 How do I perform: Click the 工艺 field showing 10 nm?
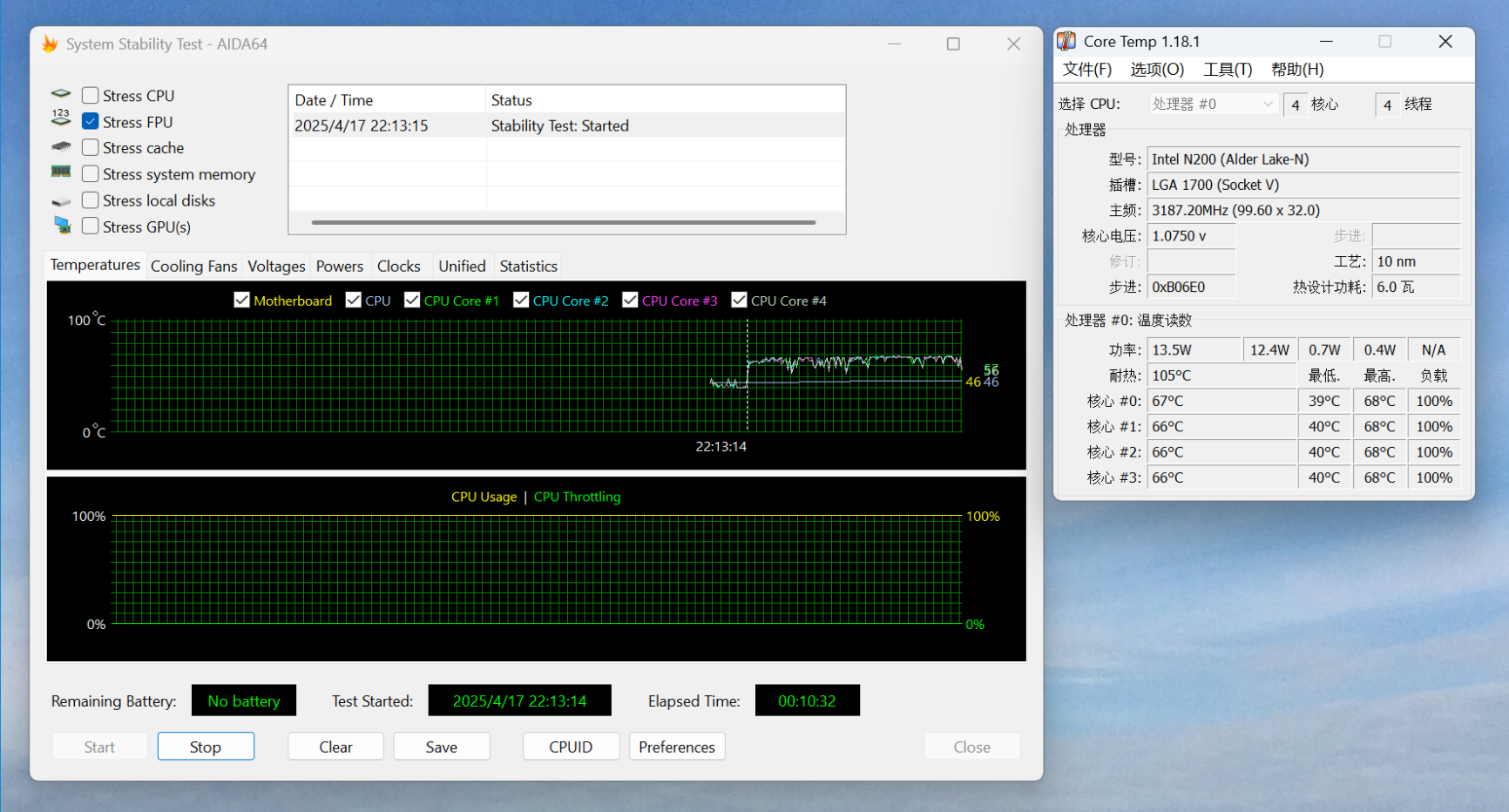tap(1417, 261)
